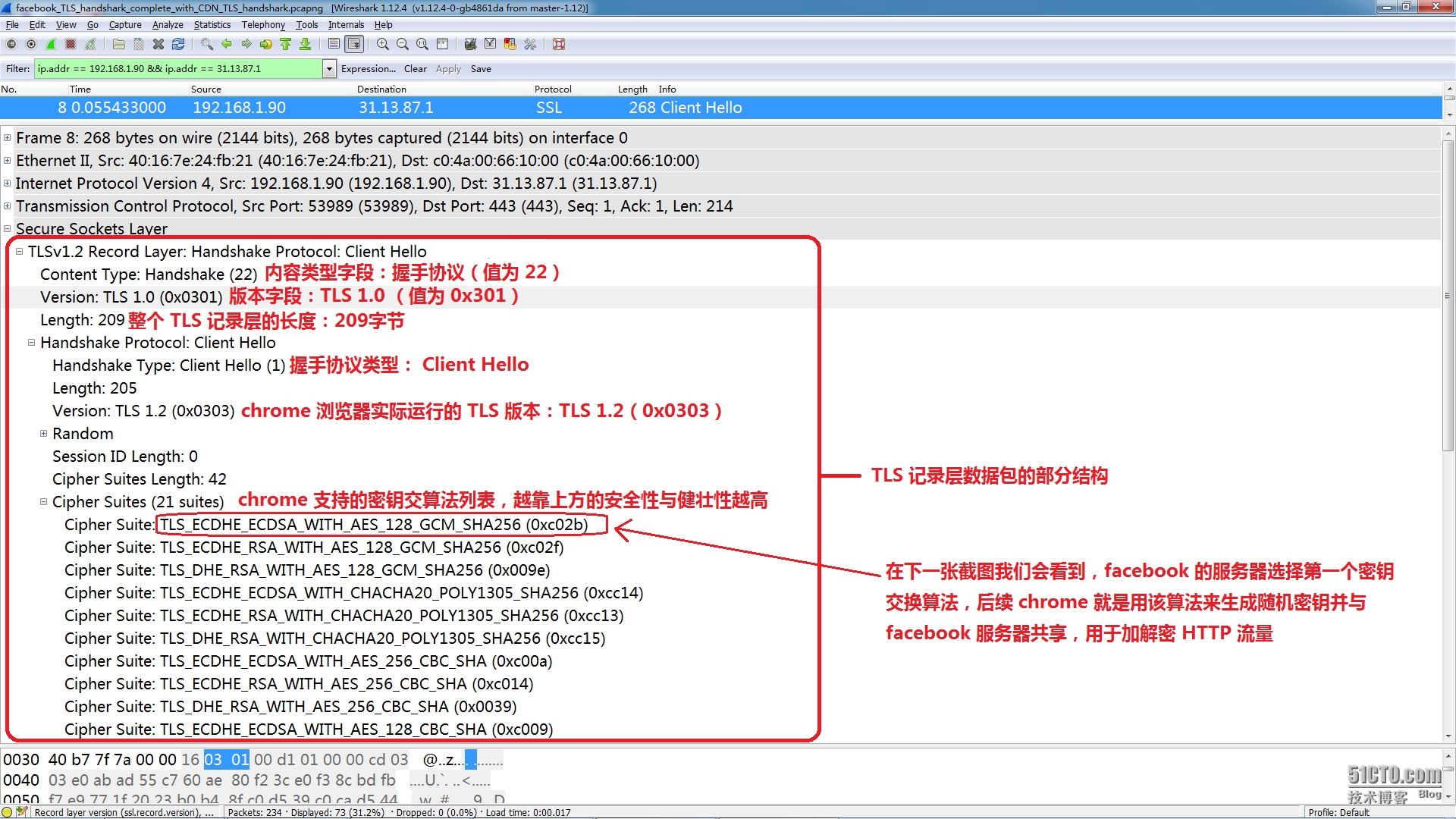Image resolution: width=1456 pixels, height=819 pixels.
Task: Toggle the Colorize packet list button
Action: (x=334, y=44)
